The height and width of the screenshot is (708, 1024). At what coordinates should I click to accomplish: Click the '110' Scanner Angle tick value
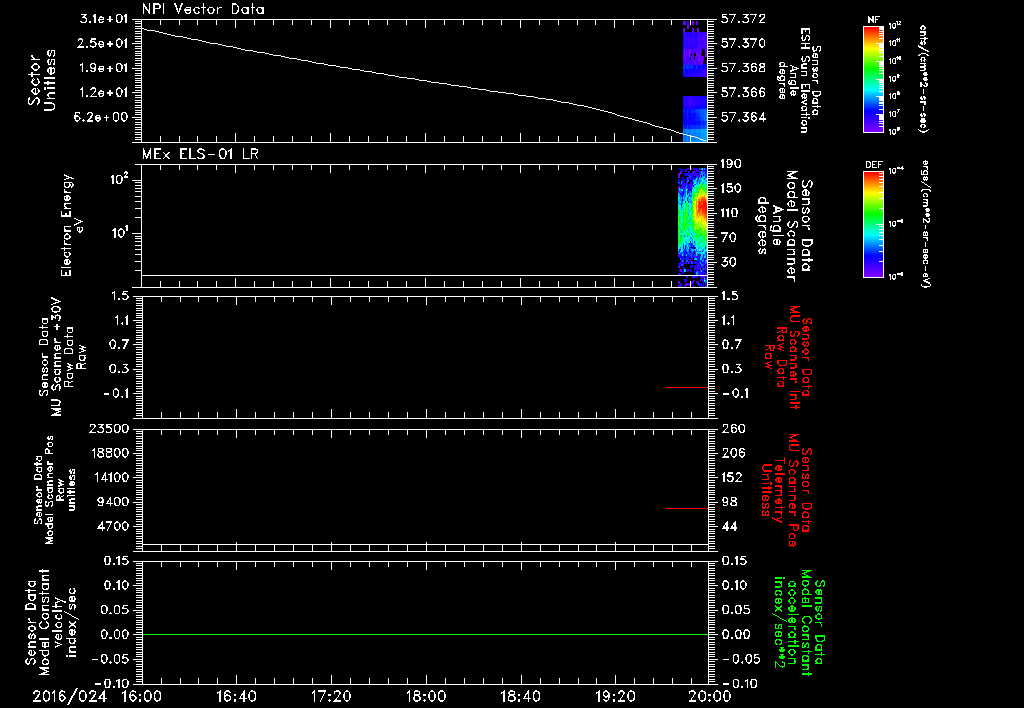pyautogui.click(x=731, y=213)
